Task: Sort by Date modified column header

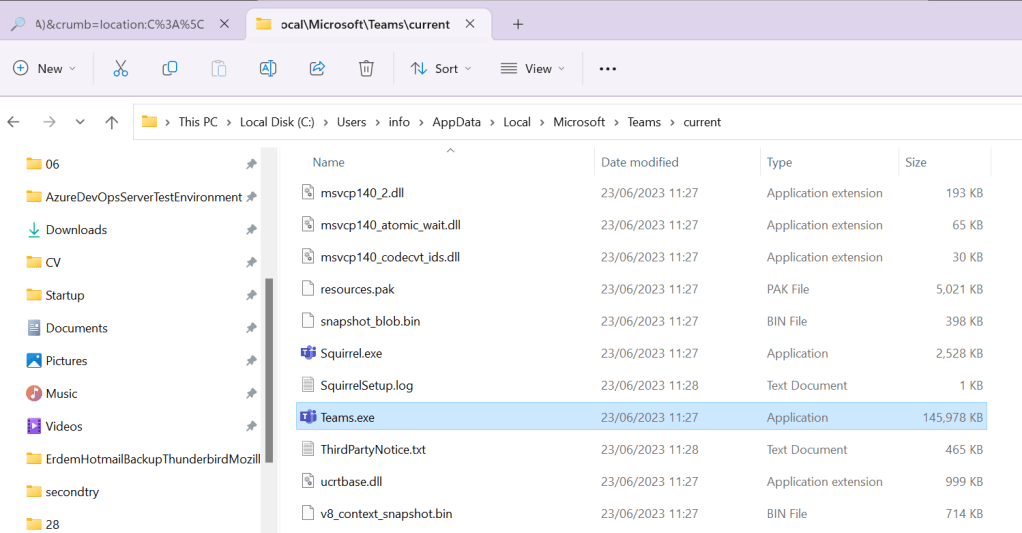Action: (x=639, y=162)
